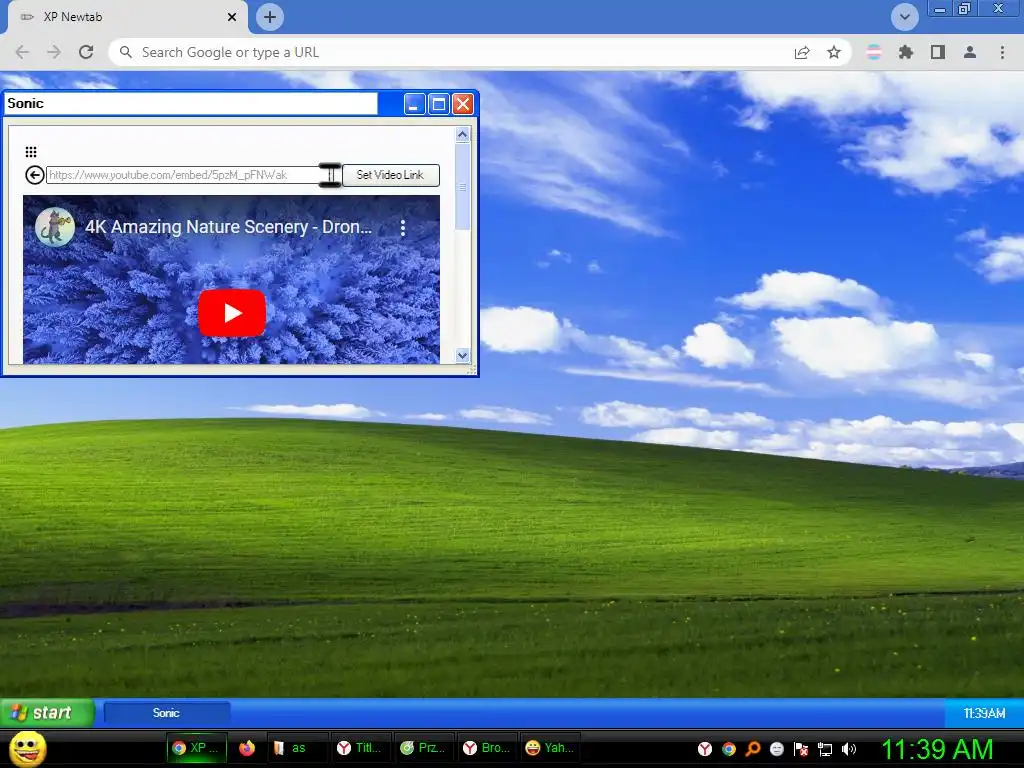Open the video's three-dot options menu
The image size is (1024, 768).
(x=403, y=227)
